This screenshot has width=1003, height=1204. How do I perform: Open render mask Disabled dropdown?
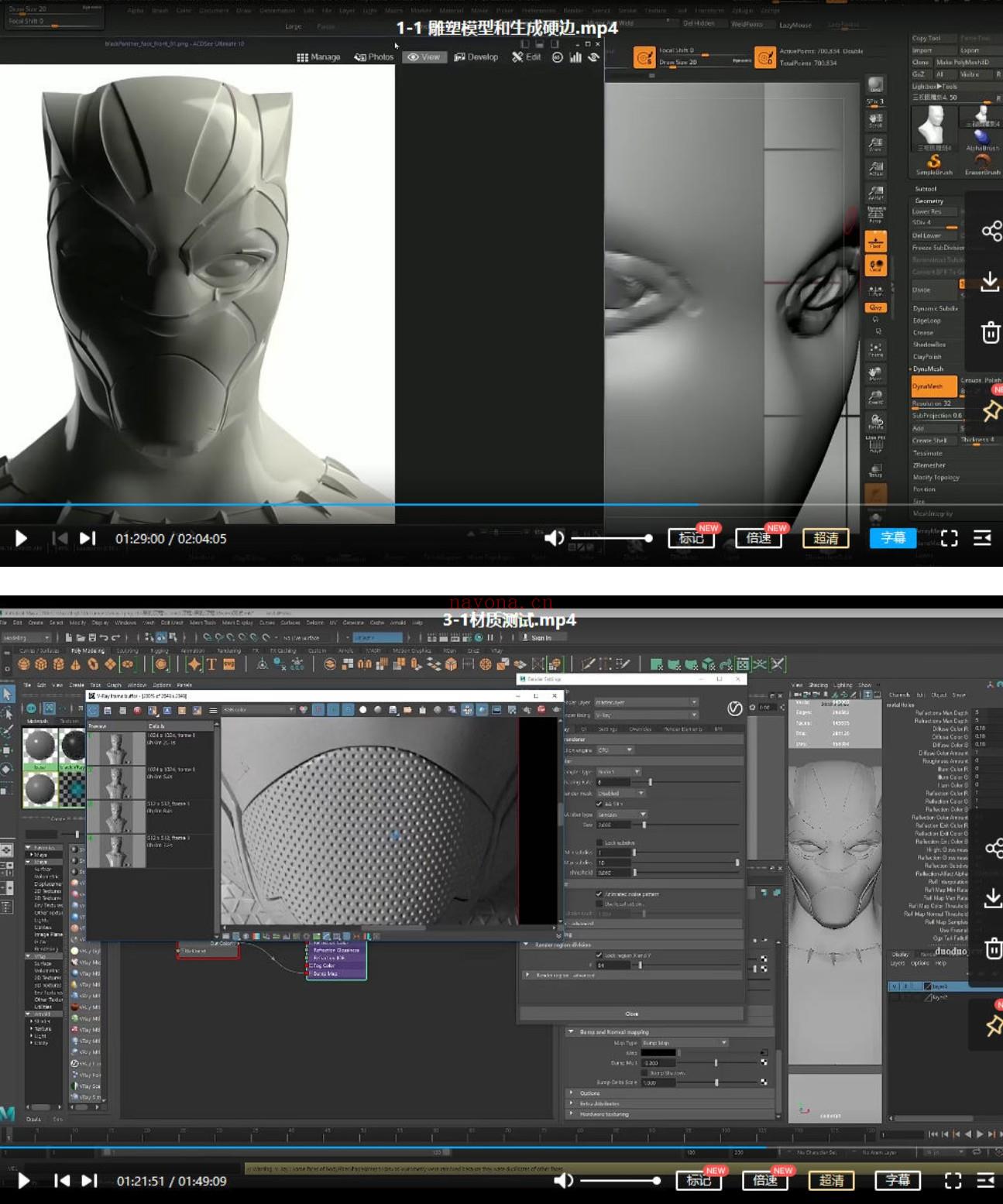click(x=620, y=793)
